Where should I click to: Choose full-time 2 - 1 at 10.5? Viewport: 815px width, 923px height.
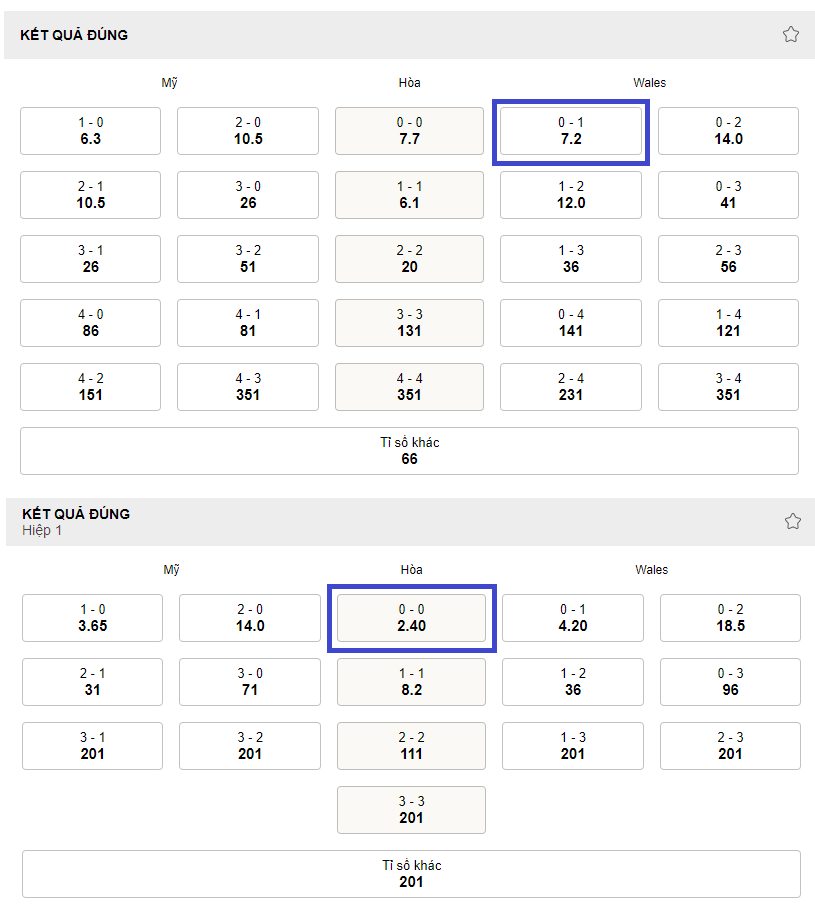[91, 195]
